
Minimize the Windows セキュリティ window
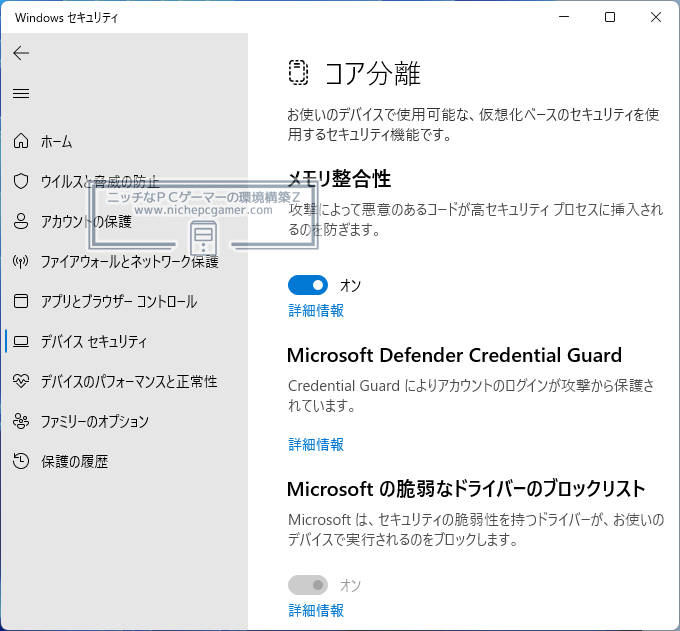click(x=564, y=17)
